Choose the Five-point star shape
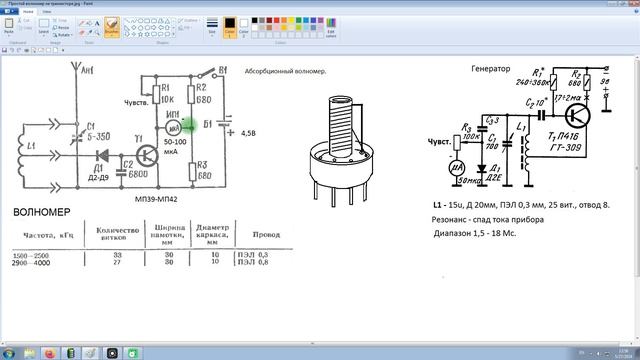Image resolution: width=640 pixels, height=360 pixels. click(x=140, y=35)
